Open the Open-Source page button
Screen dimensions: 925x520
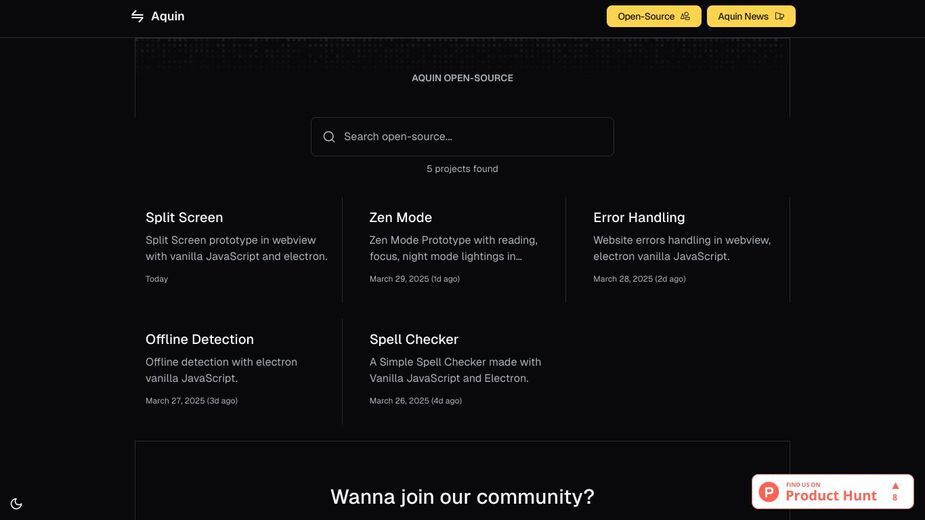pyautogui.click(x=654, y=17)
